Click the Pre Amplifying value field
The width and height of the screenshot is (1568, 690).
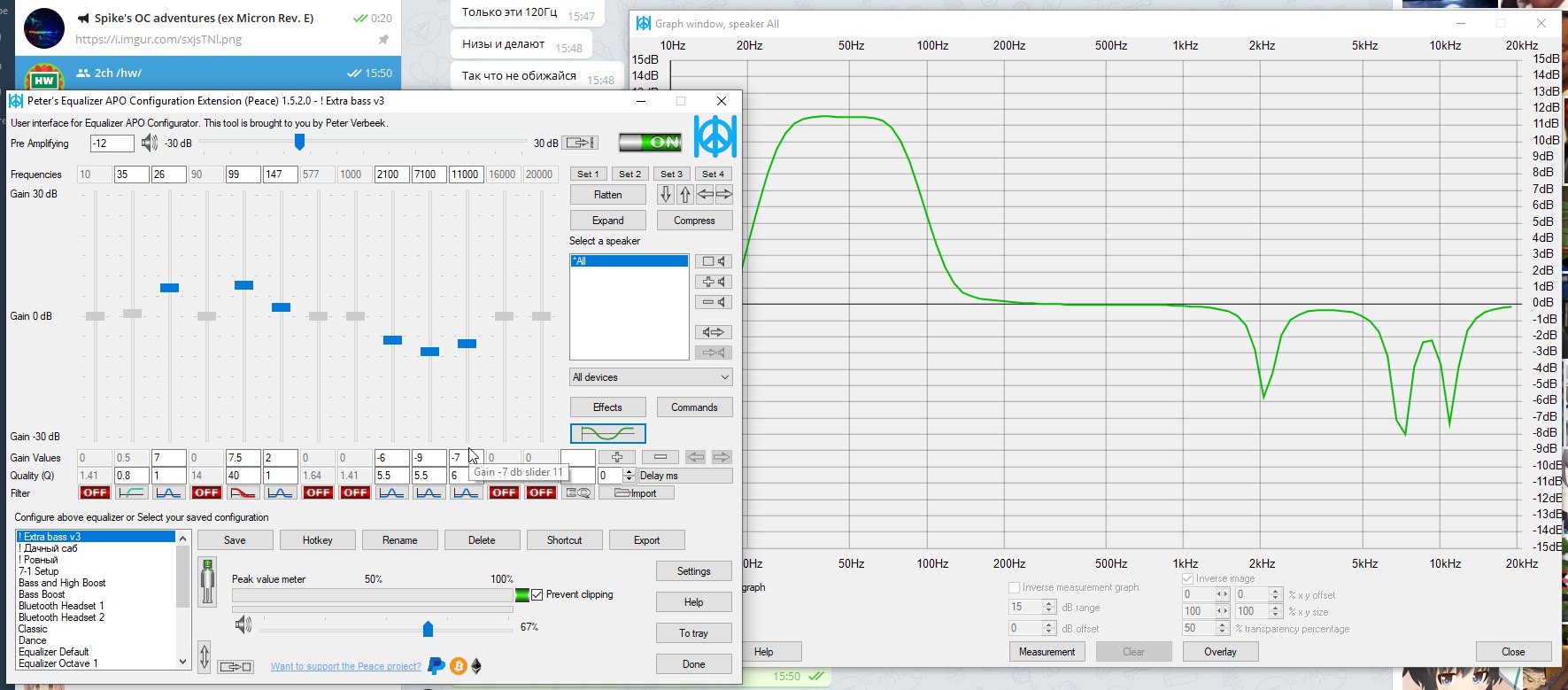click(112, 143)
